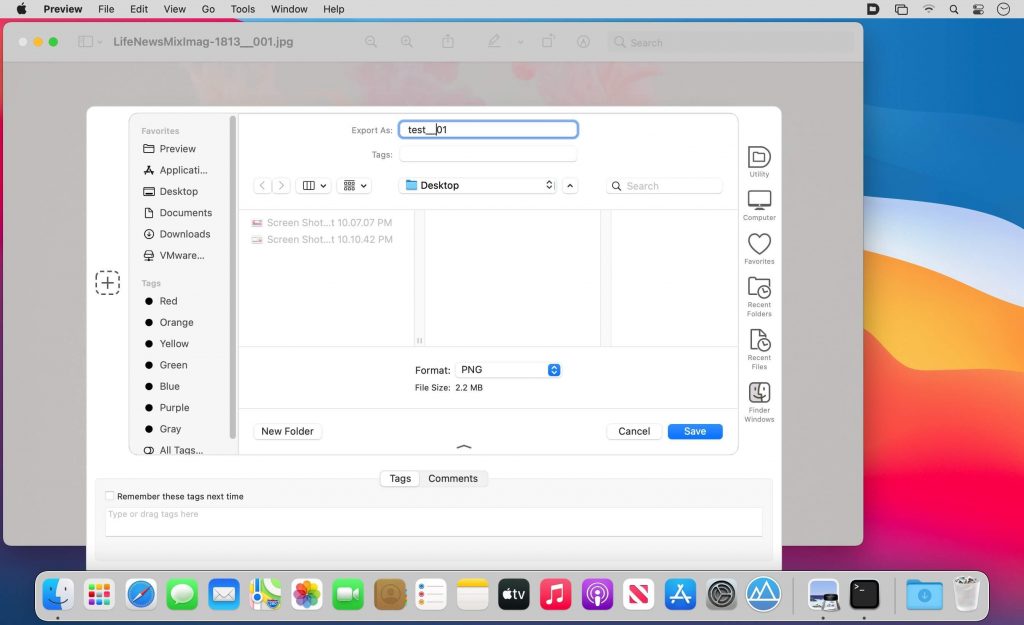Enable Remember these tags next time
The height and width of the screenshot is (625, 1024).
tap(110, 496)
